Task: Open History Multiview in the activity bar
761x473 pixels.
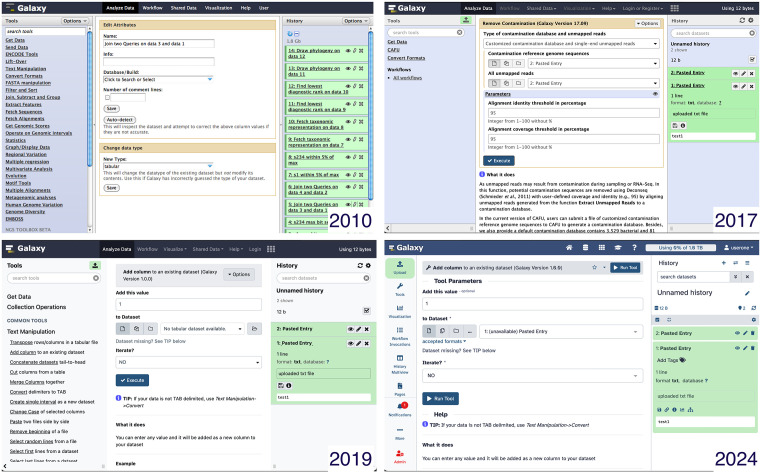Action: [400, 364]
